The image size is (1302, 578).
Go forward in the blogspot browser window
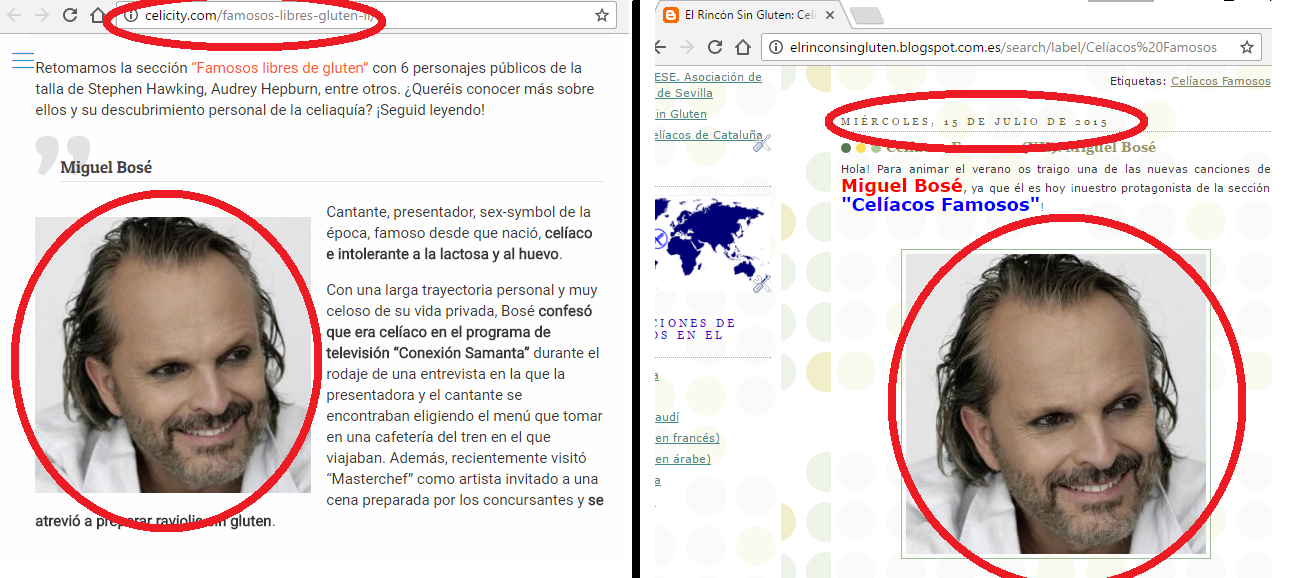tap(687, 47)
